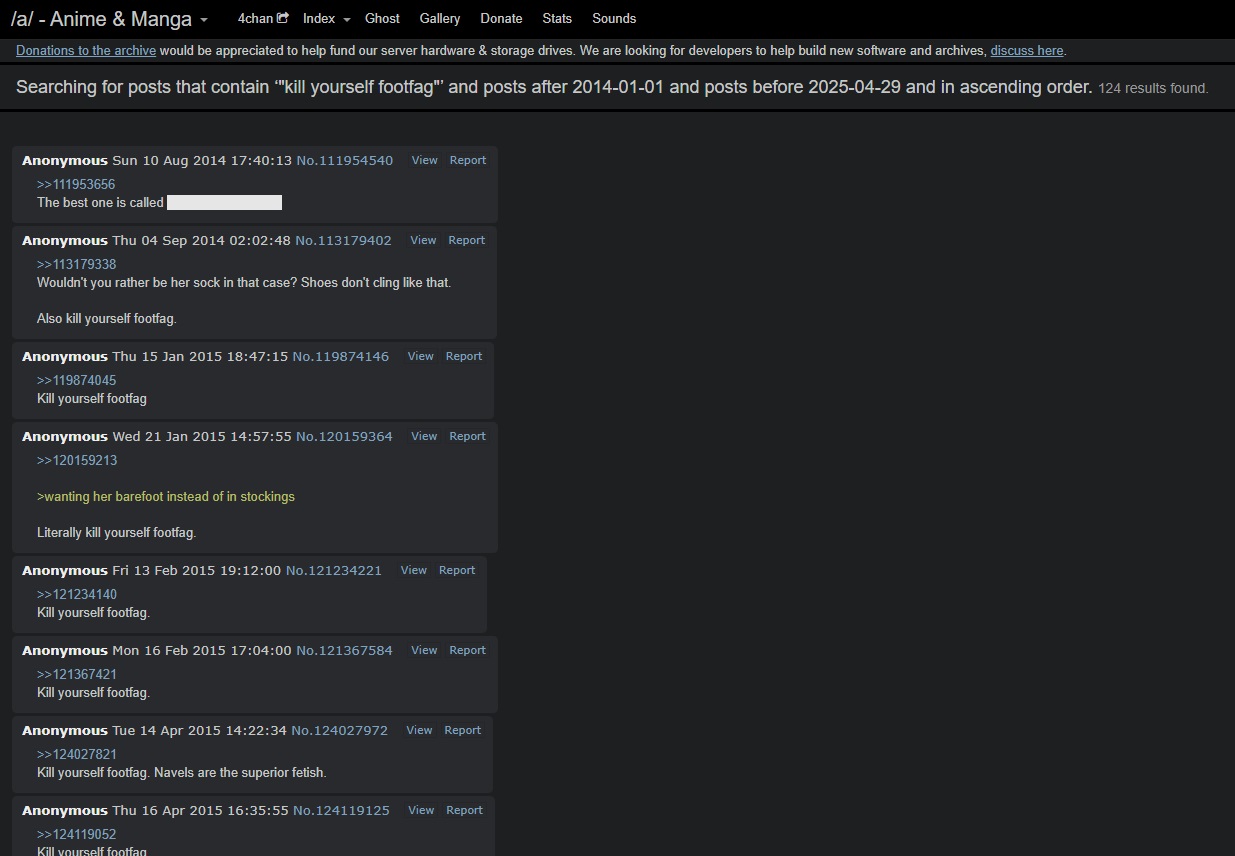This screenshot has width=1235, height=856.
Task: Open the Ghost page
Action: 382,18
